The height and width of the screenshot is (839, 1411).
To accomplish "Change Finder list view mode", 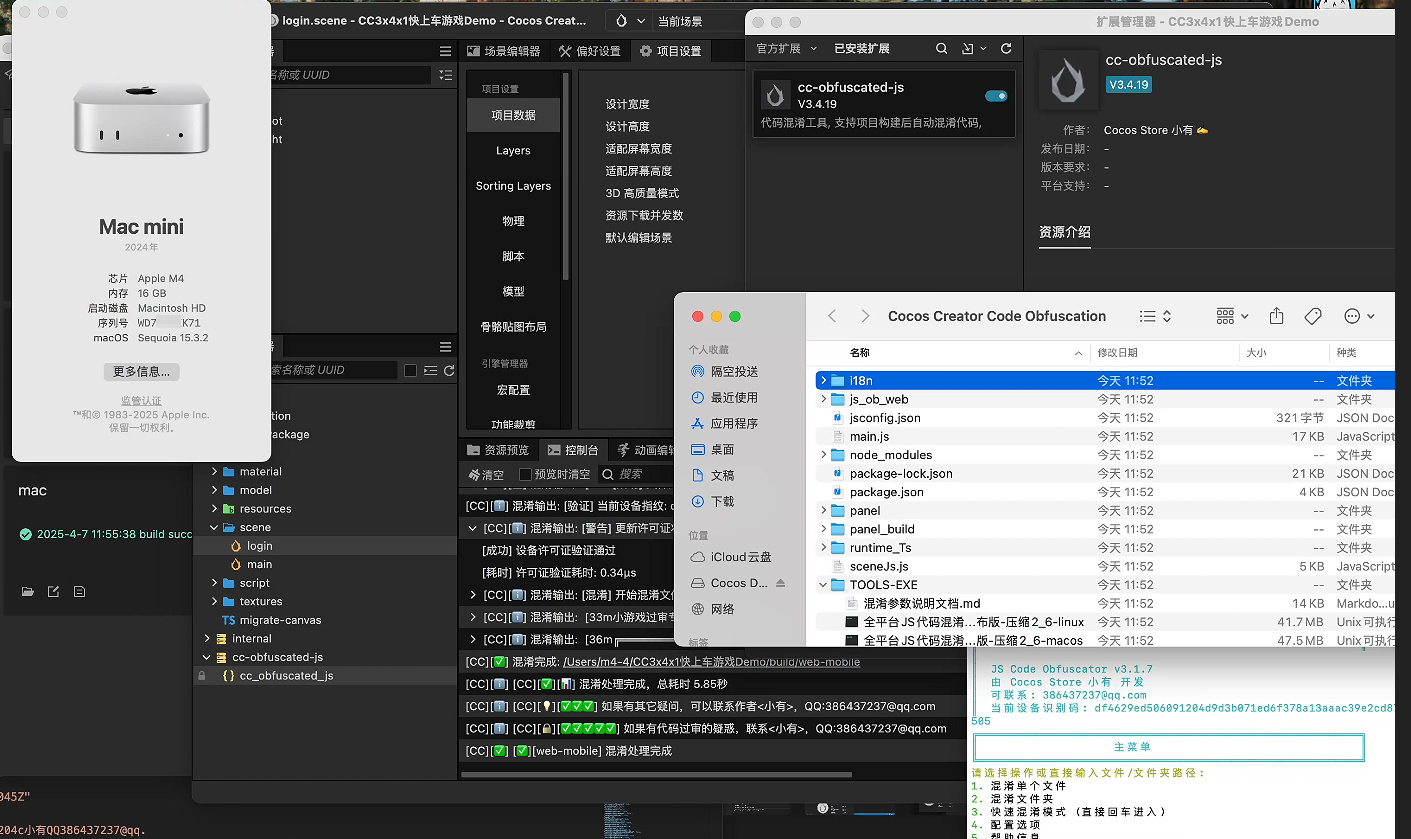I will pos(1155,316).
